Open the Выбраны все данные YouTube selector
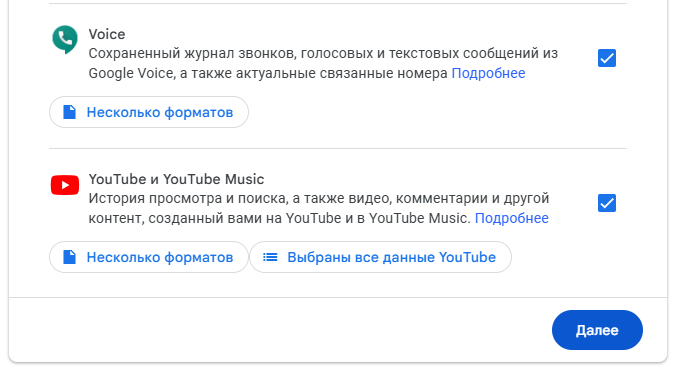674x369 pixels. tap(380, 257)
